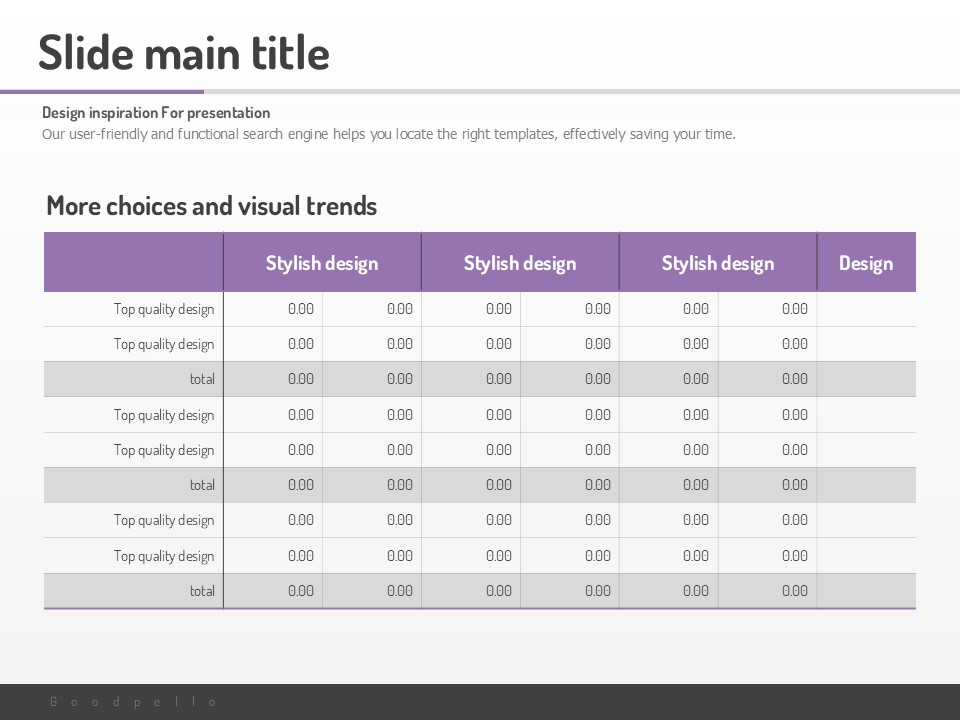Select the middle "Stylish design" column header

(520, 263)
